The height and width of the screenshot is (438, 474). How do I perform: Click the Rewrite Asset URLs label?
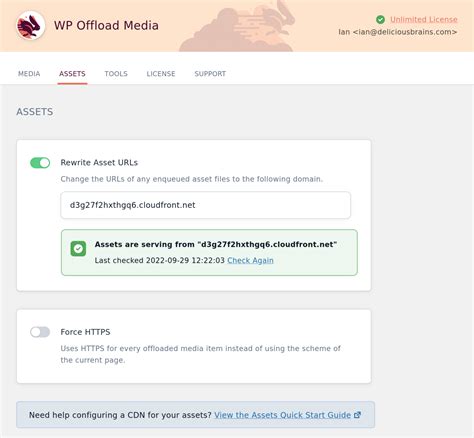99,163
